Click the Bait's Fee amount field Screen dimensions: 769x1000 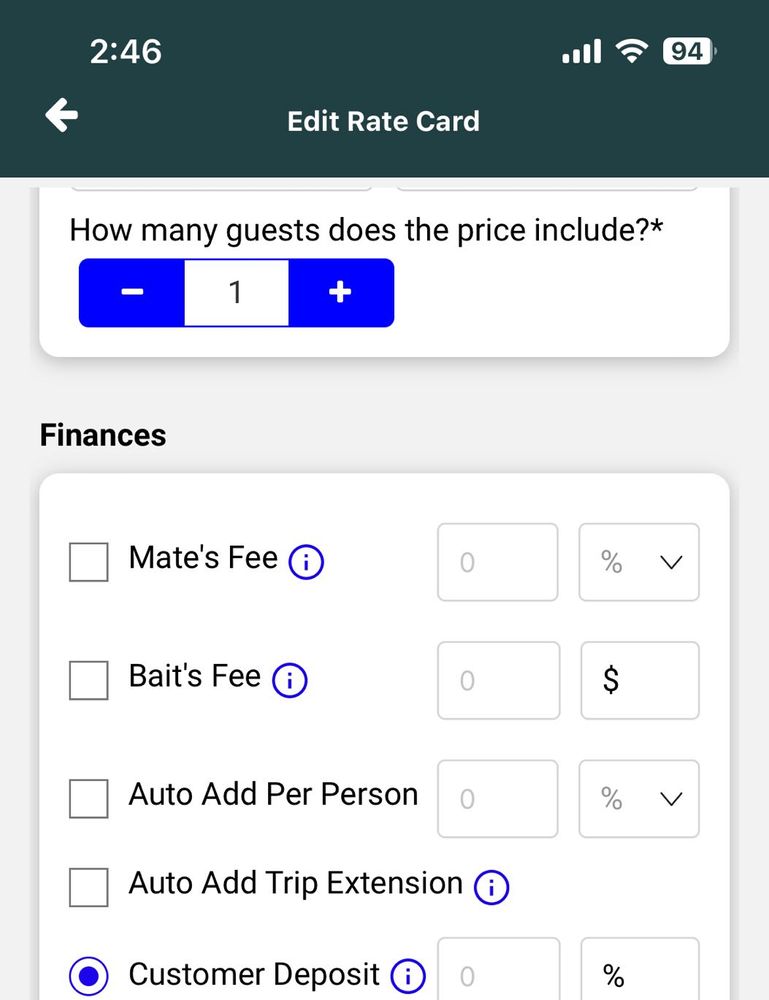(497, 681)
